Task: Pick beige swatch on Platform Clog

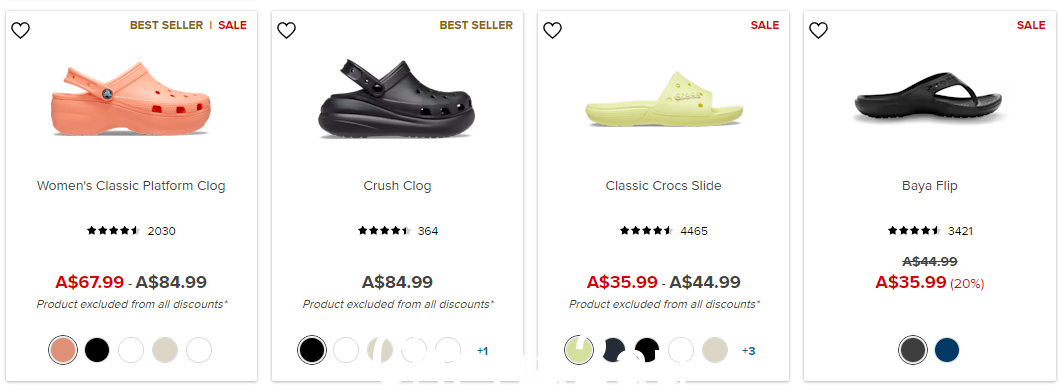Action: coord(165,350)
